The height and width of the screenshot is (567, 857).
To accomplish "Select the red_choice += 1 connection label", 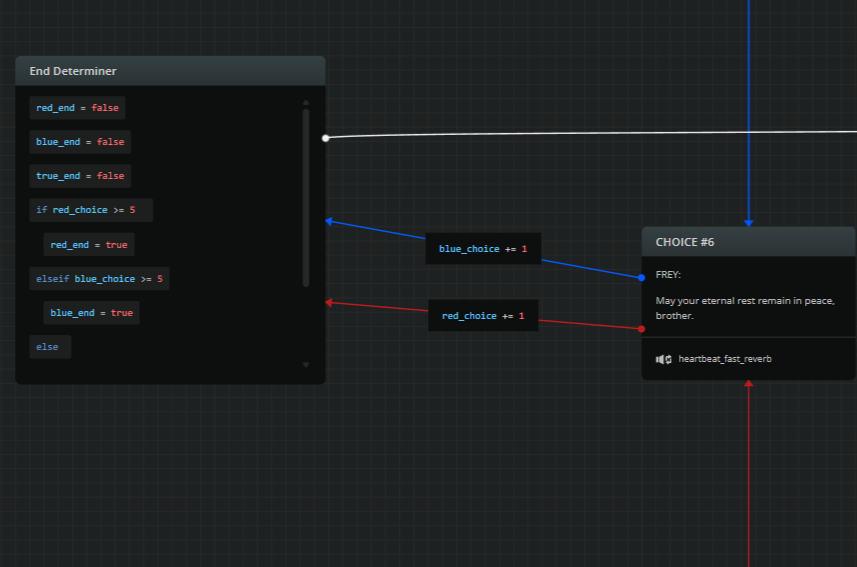I will [483, 316].
